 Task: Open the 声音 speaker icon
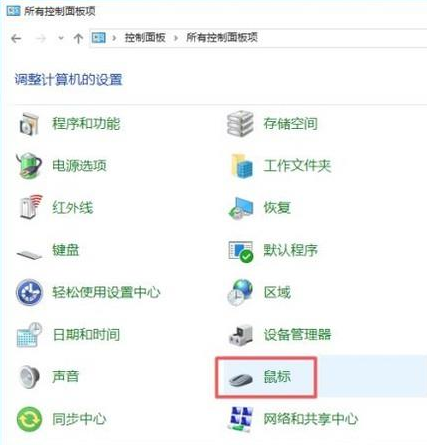[29, 377]
